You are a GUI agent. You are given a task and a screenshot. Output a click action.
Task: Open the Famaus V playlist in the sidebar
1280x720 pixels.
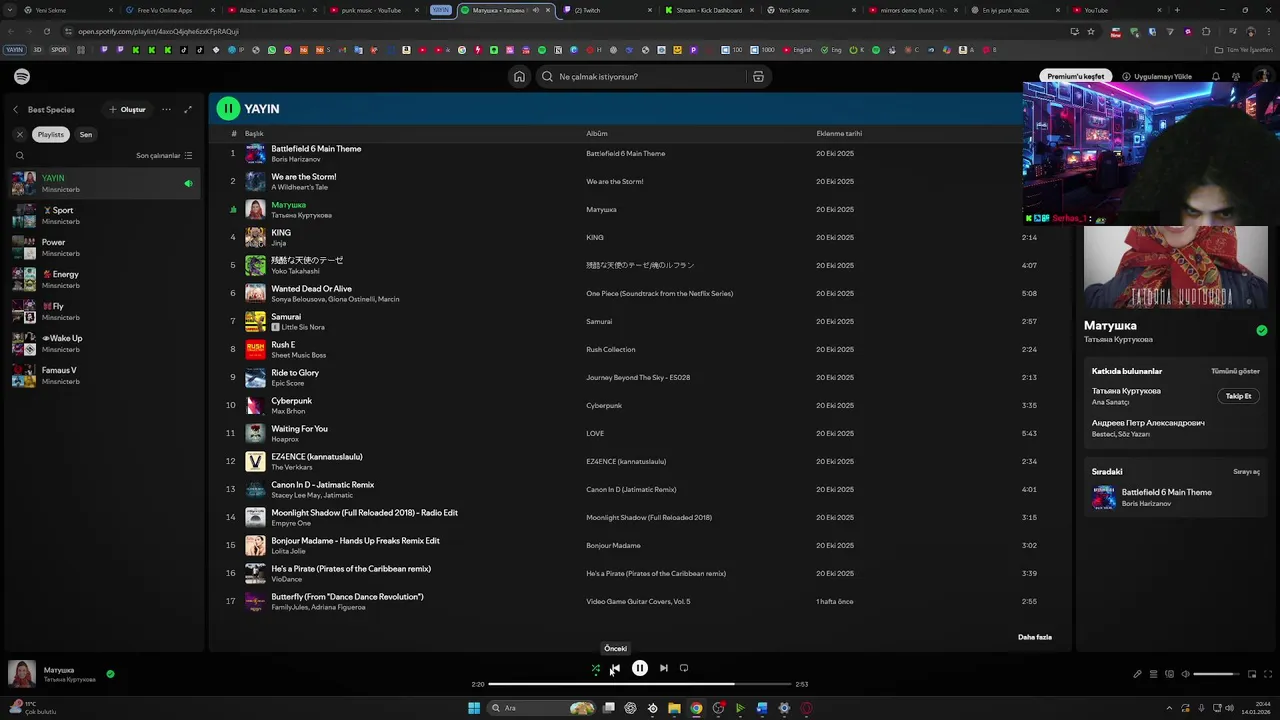102,375
